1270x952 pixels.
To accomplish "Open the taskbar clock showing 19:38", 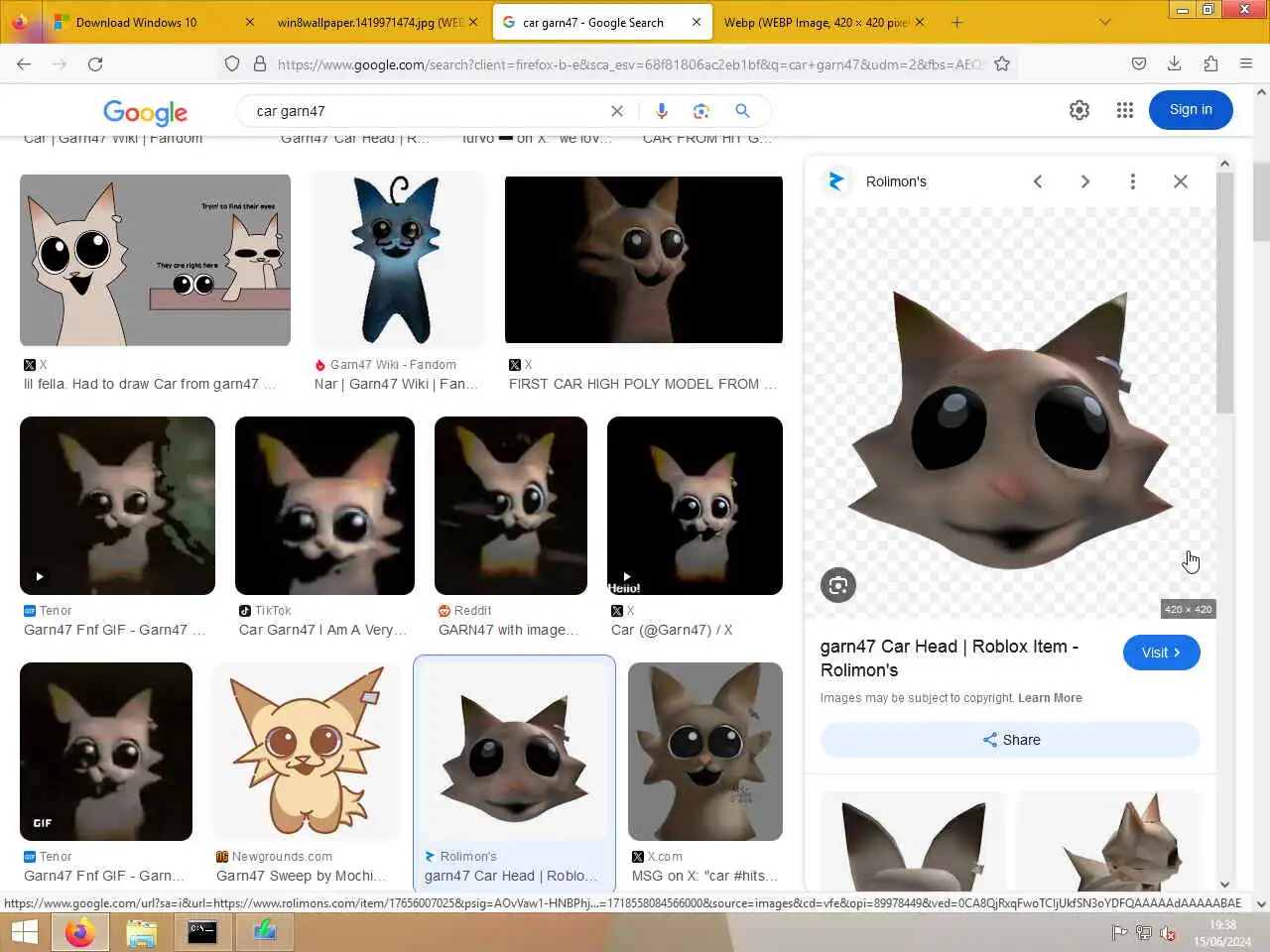I will click(1222, 932).
